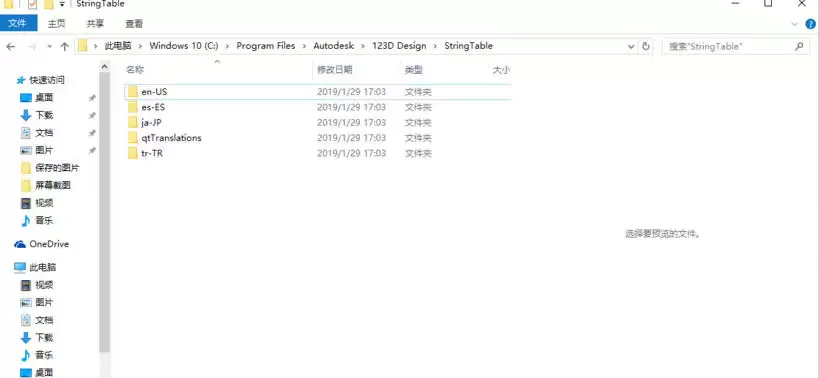Sort by 类型 column header
The height and width of the screenshot is (378, 819).
point(413,70)
